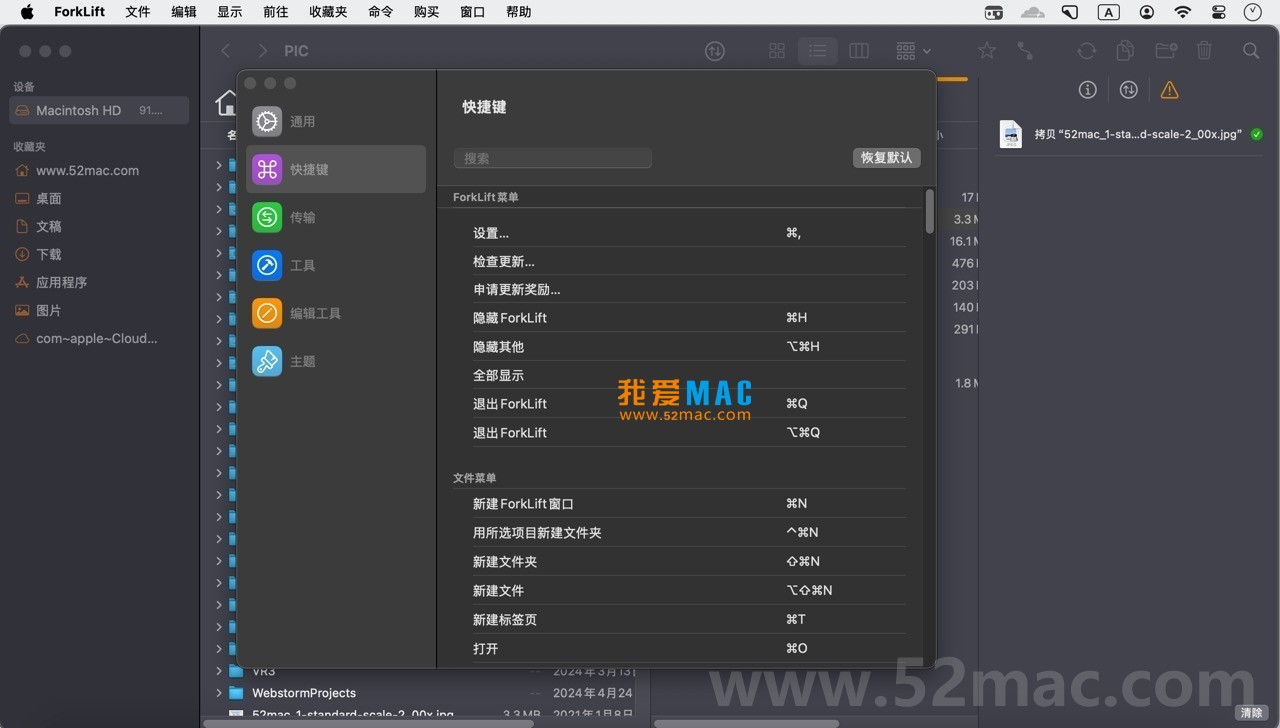Select the 新建文件 shortcut row

(x=688, y=591)
